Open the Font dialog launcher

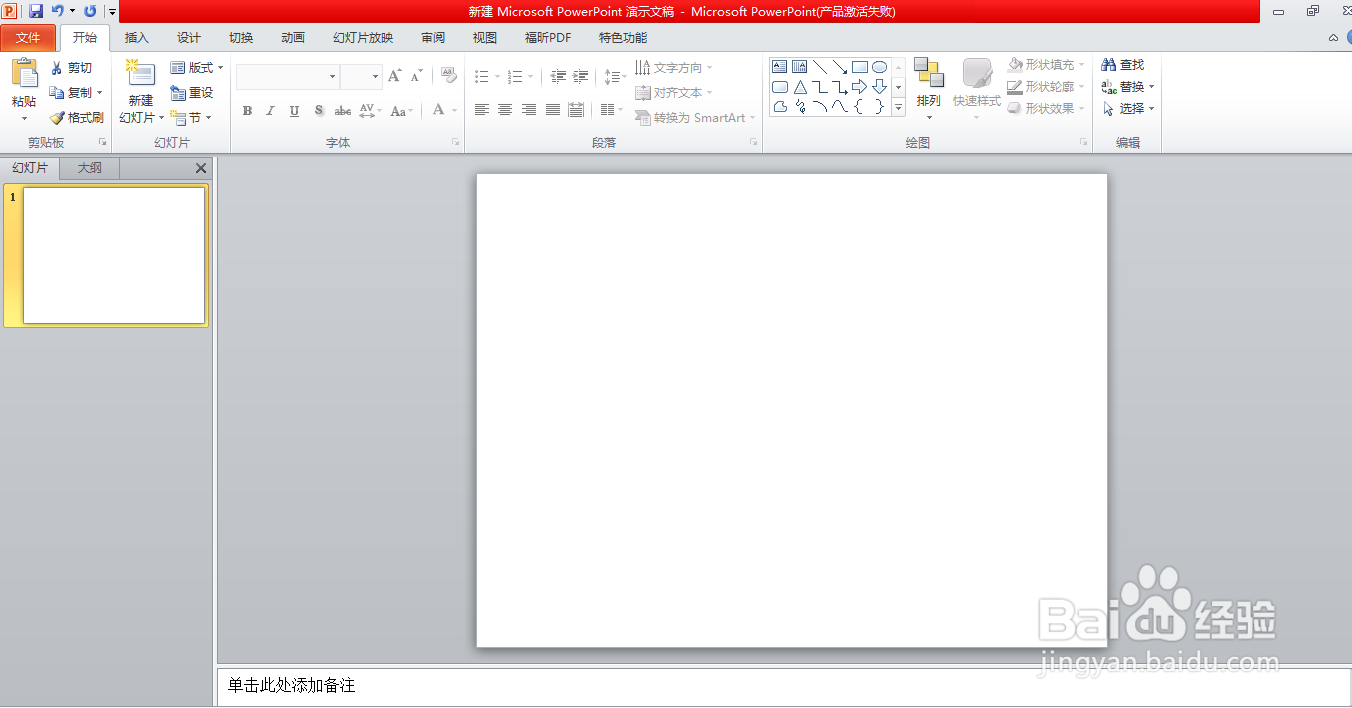coord(455,143)
